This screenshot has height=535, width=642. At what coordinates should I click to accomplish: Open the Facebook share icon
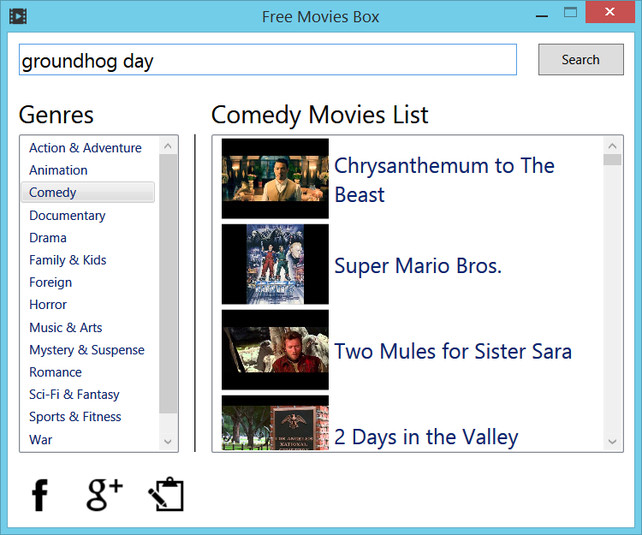(x=40, y=495)
